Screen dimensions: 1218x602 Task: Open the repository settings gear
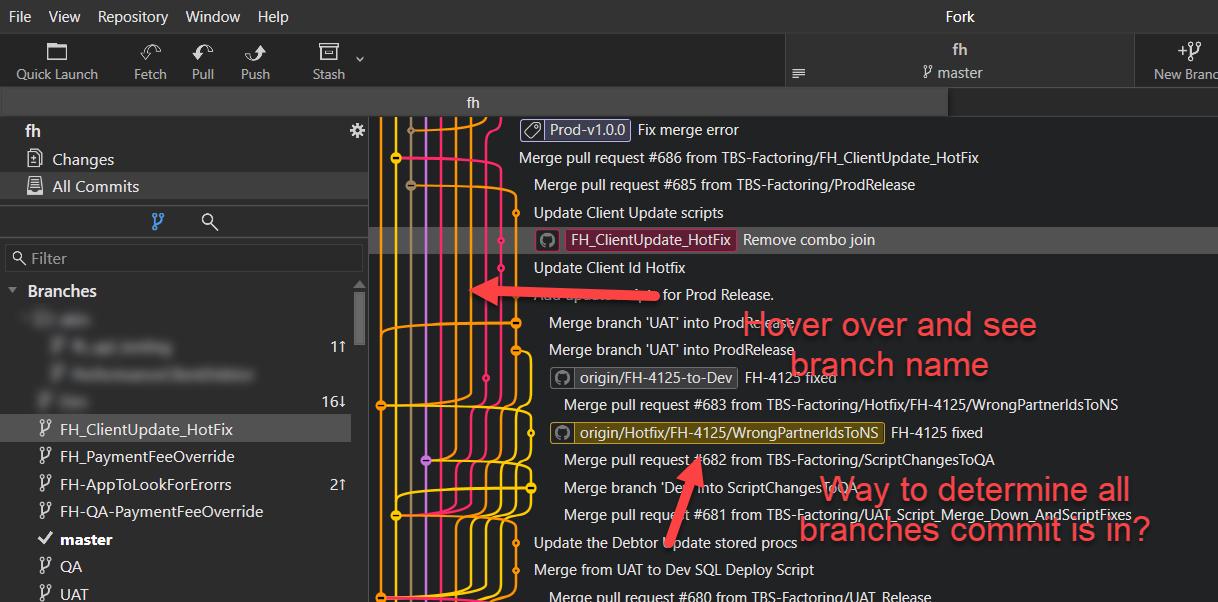coord(357,131)
